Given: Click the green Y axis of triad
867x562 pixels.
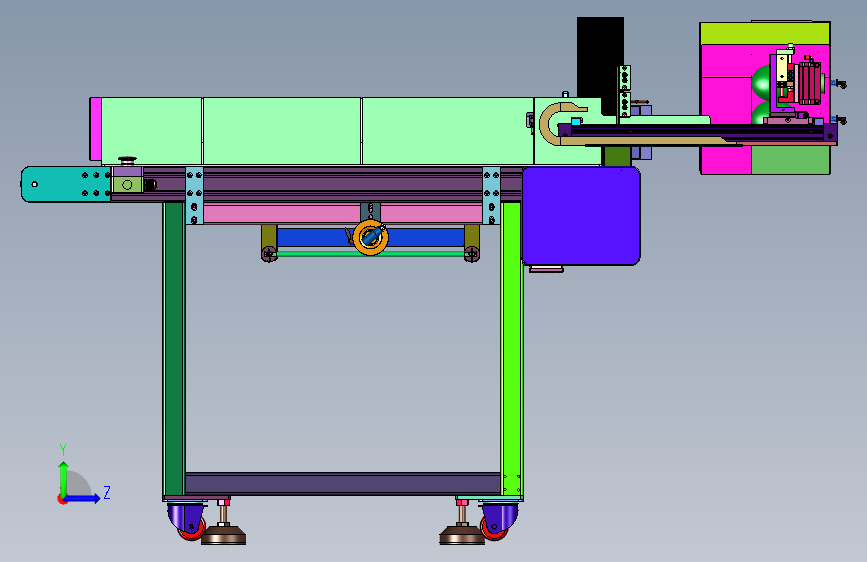Looking at the screenshot, I should click(64, 478).
